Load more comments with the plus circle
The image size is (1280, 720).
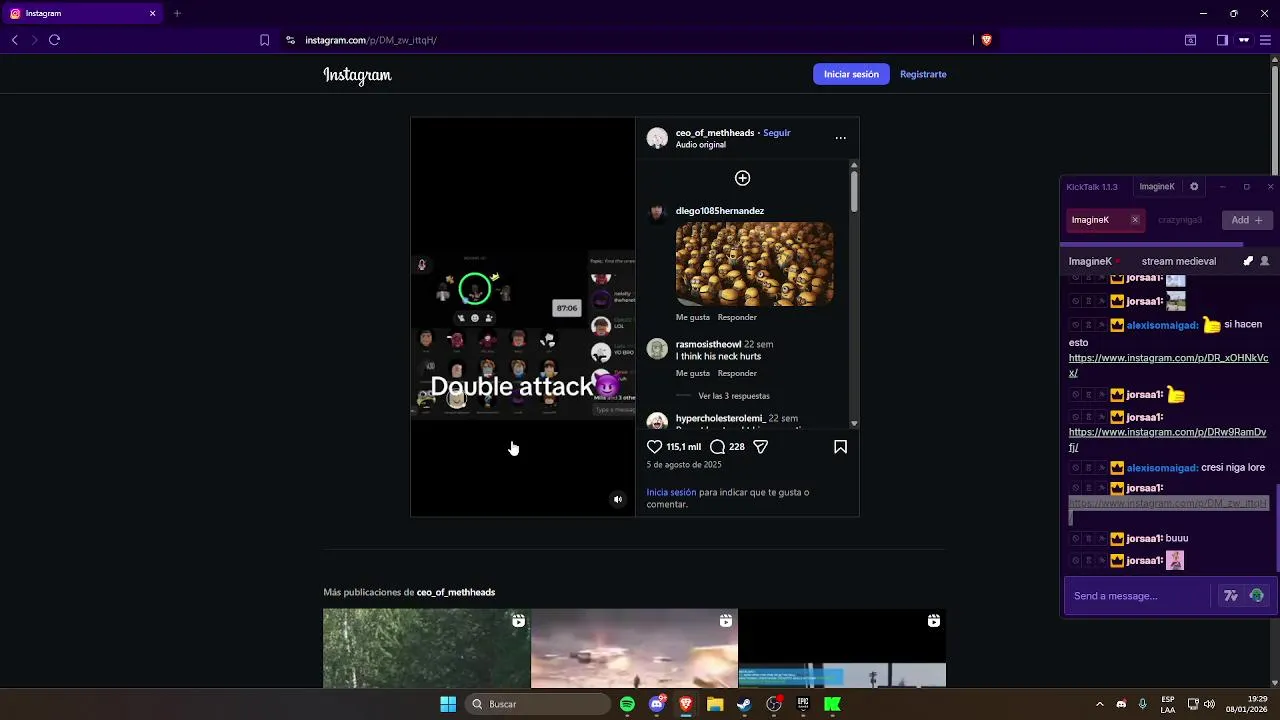click(742, 178)
